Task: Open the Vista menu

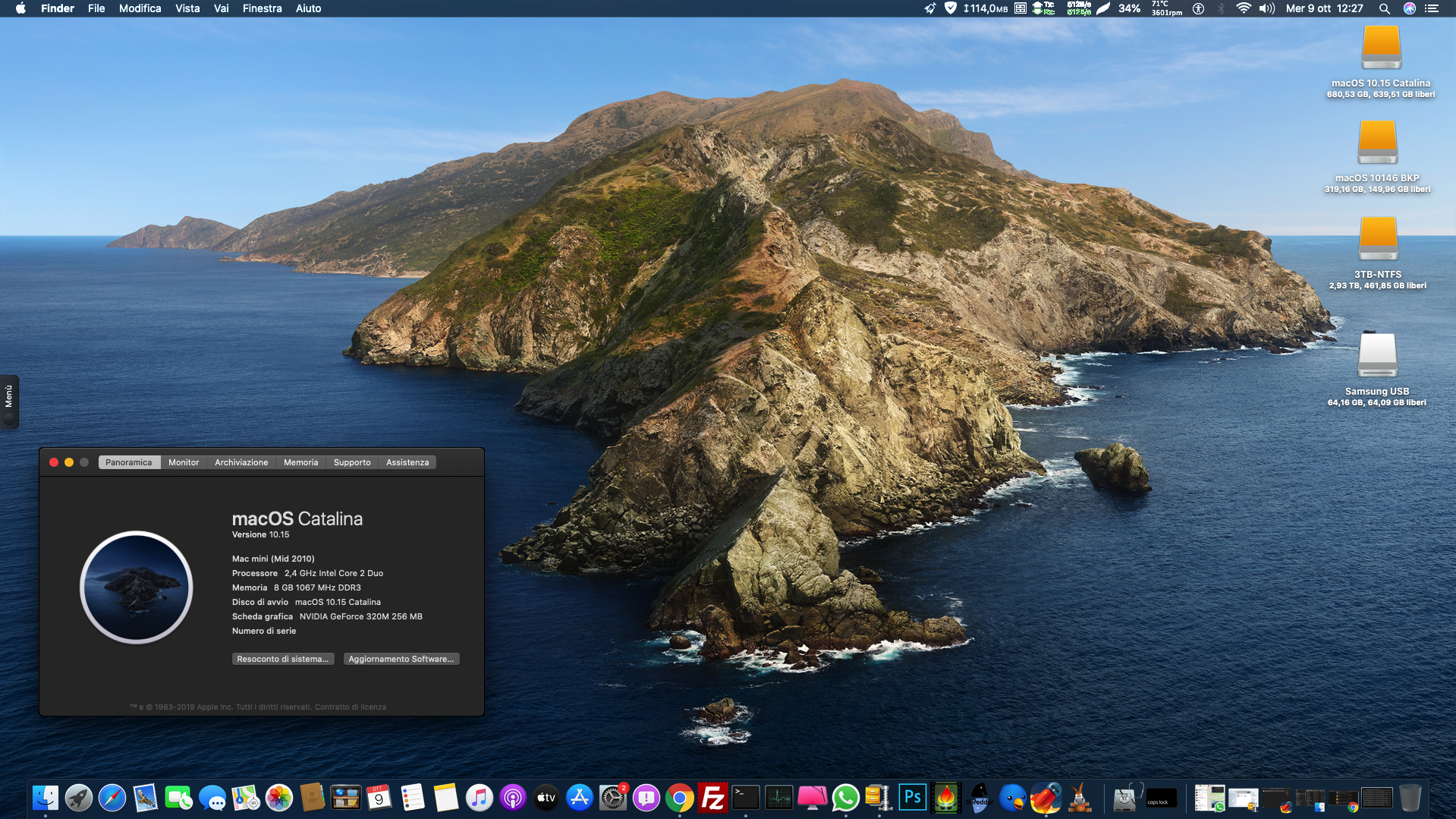Action: point(187,8)
